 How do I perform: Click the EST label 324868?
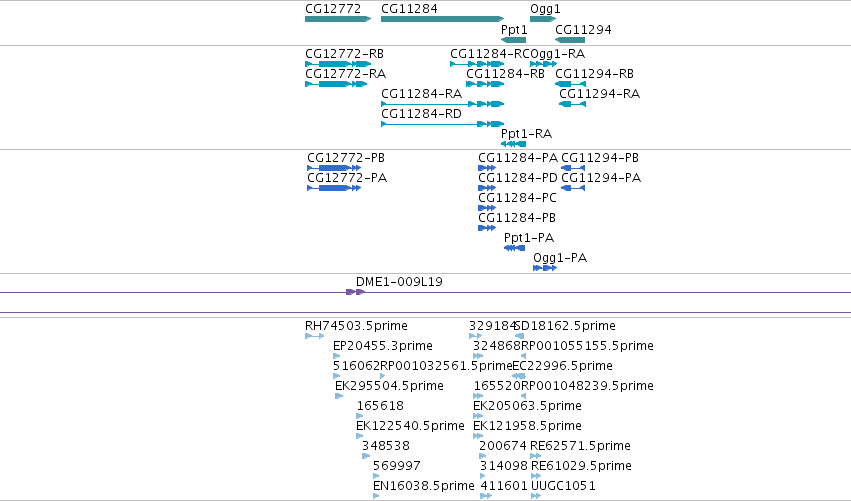coord(497,346)
